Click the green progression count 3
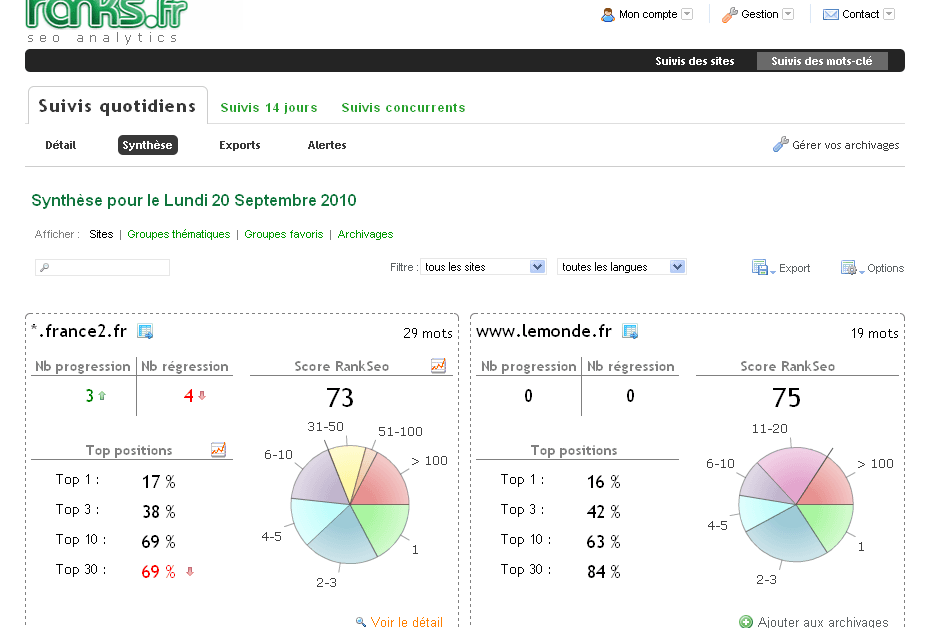Image resolution: width=929 pixels, height=628 pixels. click(x=89, y=395)
